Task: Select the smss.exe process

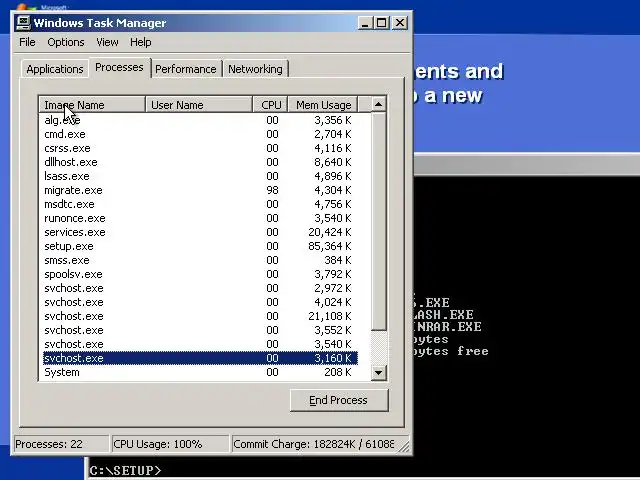Action: [200, 260]
